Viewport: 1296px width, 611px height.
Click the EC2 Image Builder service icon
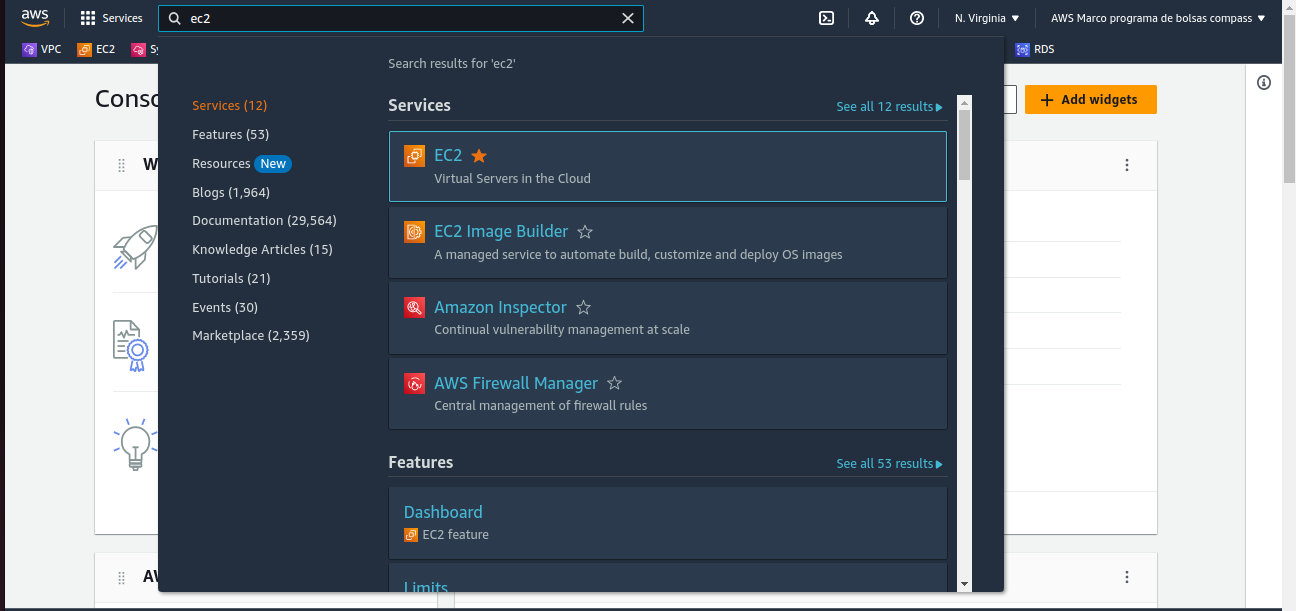[x=414, y=232]
